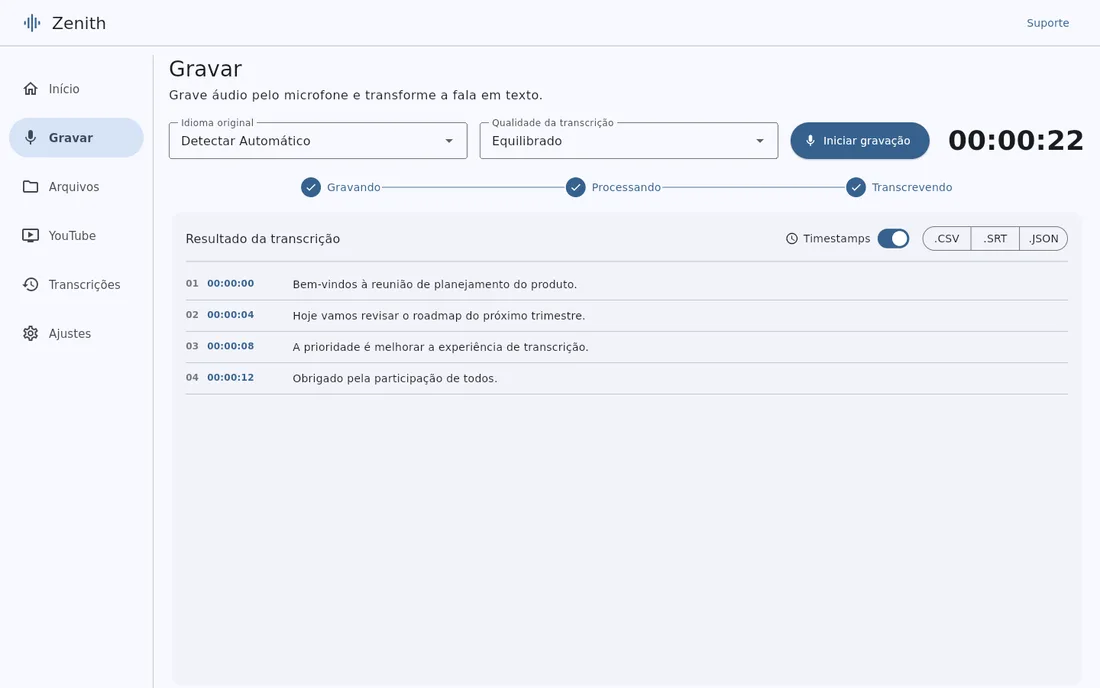This screenshot has width=1100, height=688.
Task: Export transcription as .SRT
Action: 995,238
